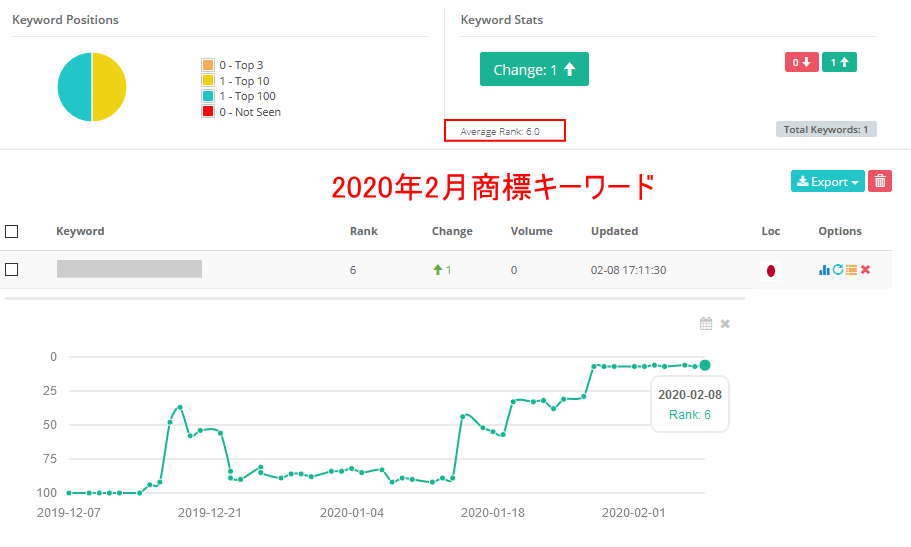The image size is (911, 547).
Task: Open the Export dropdown
Action: pos(827,181)
